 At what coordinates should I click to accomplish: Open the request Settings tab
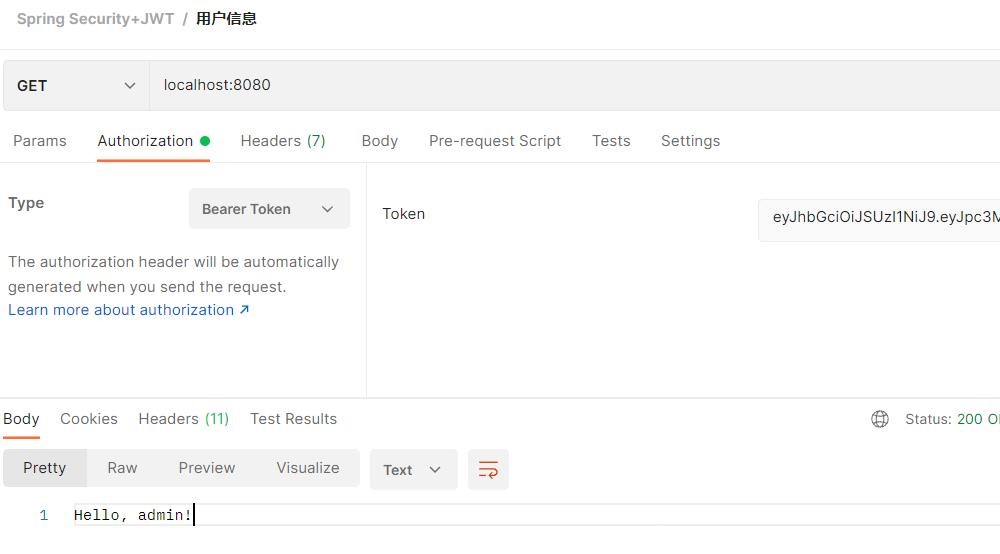coord(690,141)
